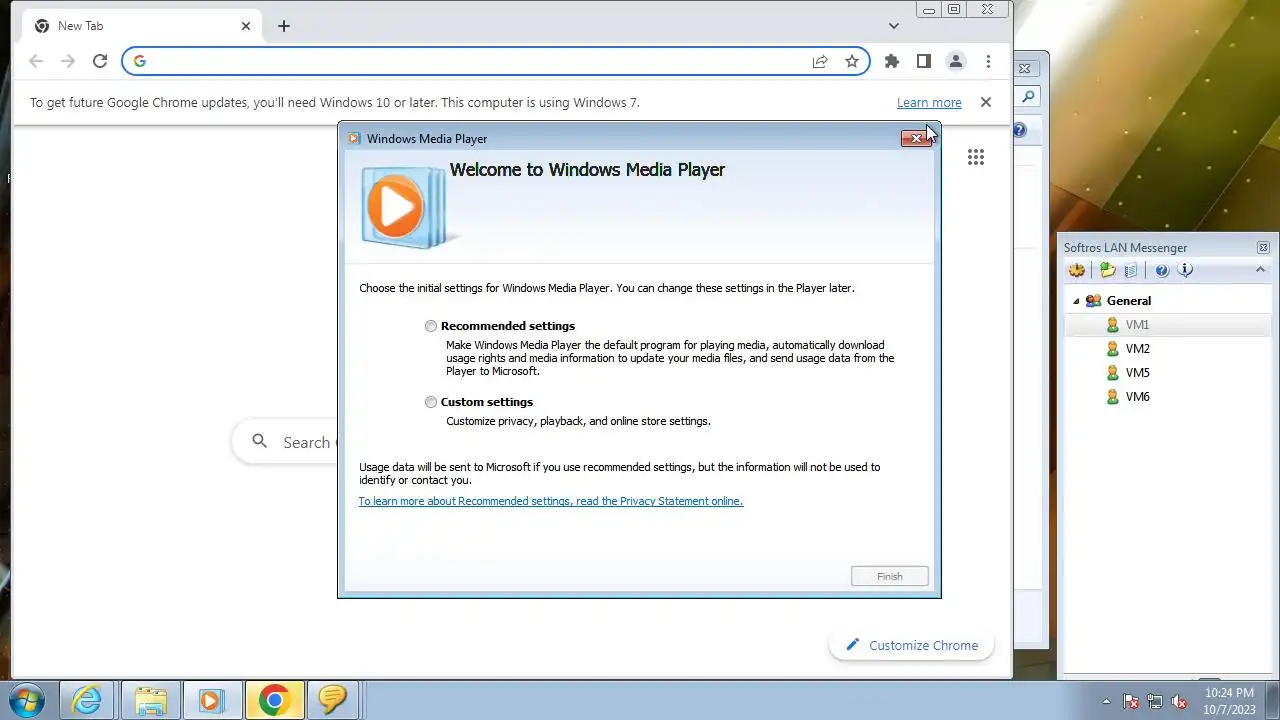This screenshot has width=1280, height=720.
Task: Click Chrome's forward navigation arrow
Action: 68,61
